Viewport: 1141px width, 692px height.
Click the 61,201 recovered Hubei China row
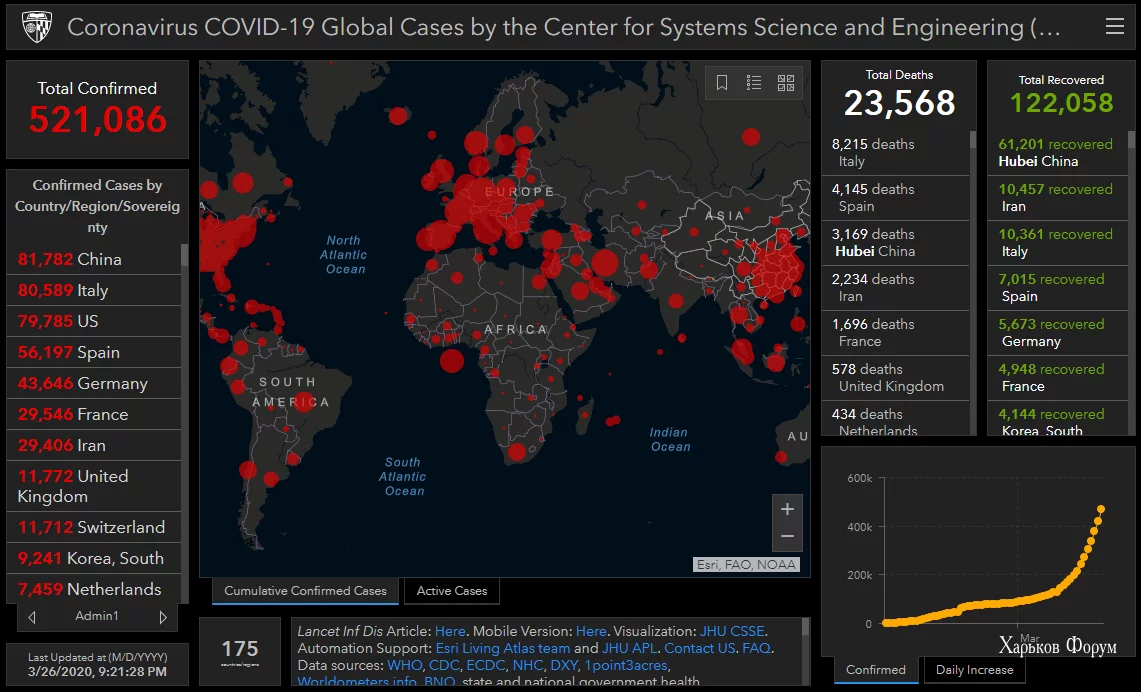[1057, 153]
